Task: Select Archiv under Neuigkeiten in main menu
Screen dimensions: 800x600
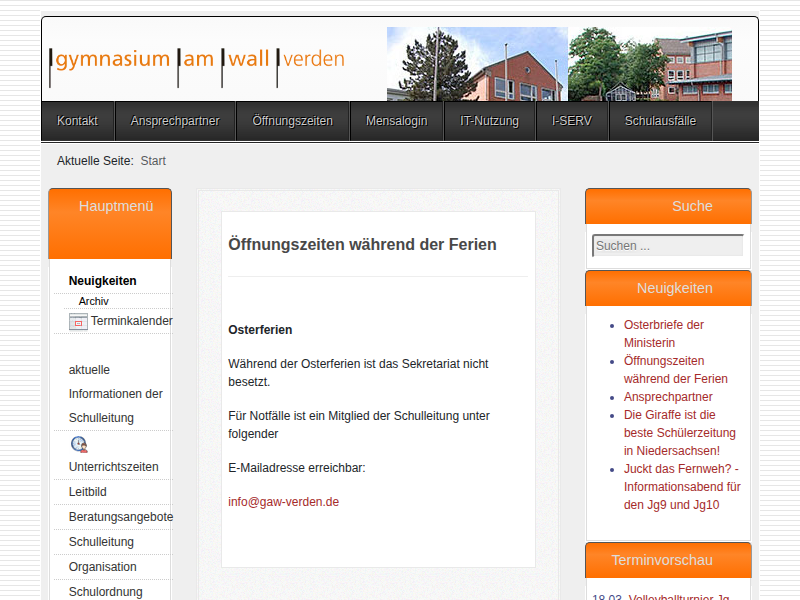Action: pyautogui.click(x=94, y=301)
